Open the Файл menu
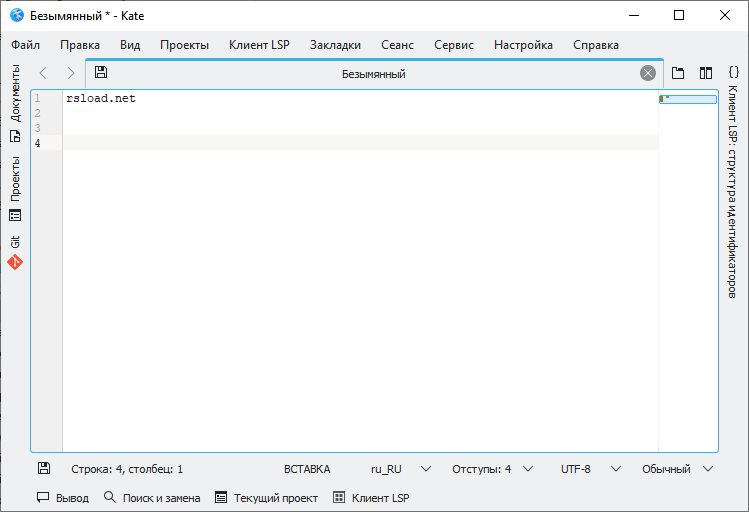Image resolution: width=749 pixels, height=512 pixels. (x=25, y=45)
